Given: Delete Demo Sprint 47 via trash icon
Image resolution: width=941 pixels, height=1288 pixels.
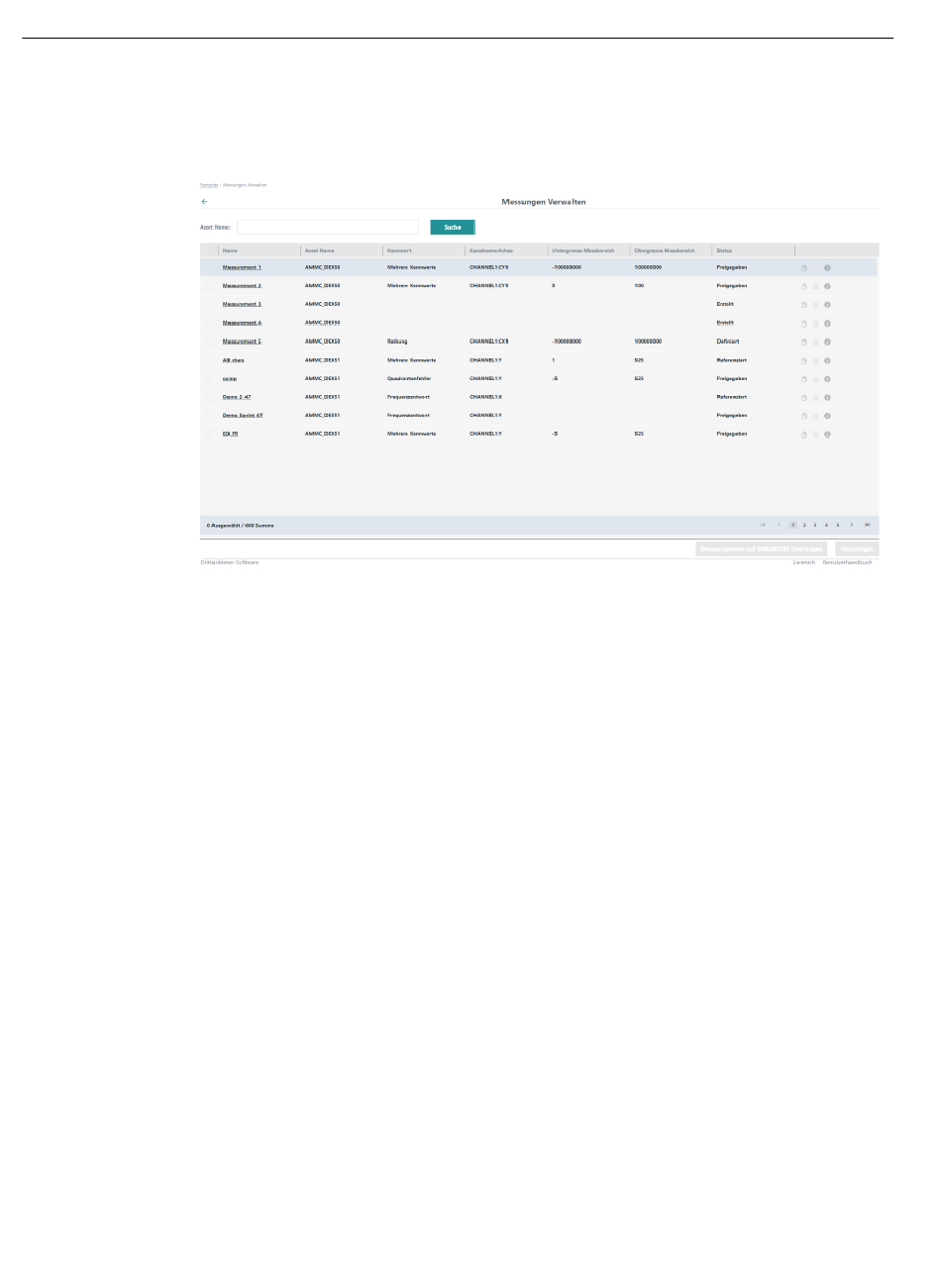Looking at the screenshot, I should pos(816,416).
